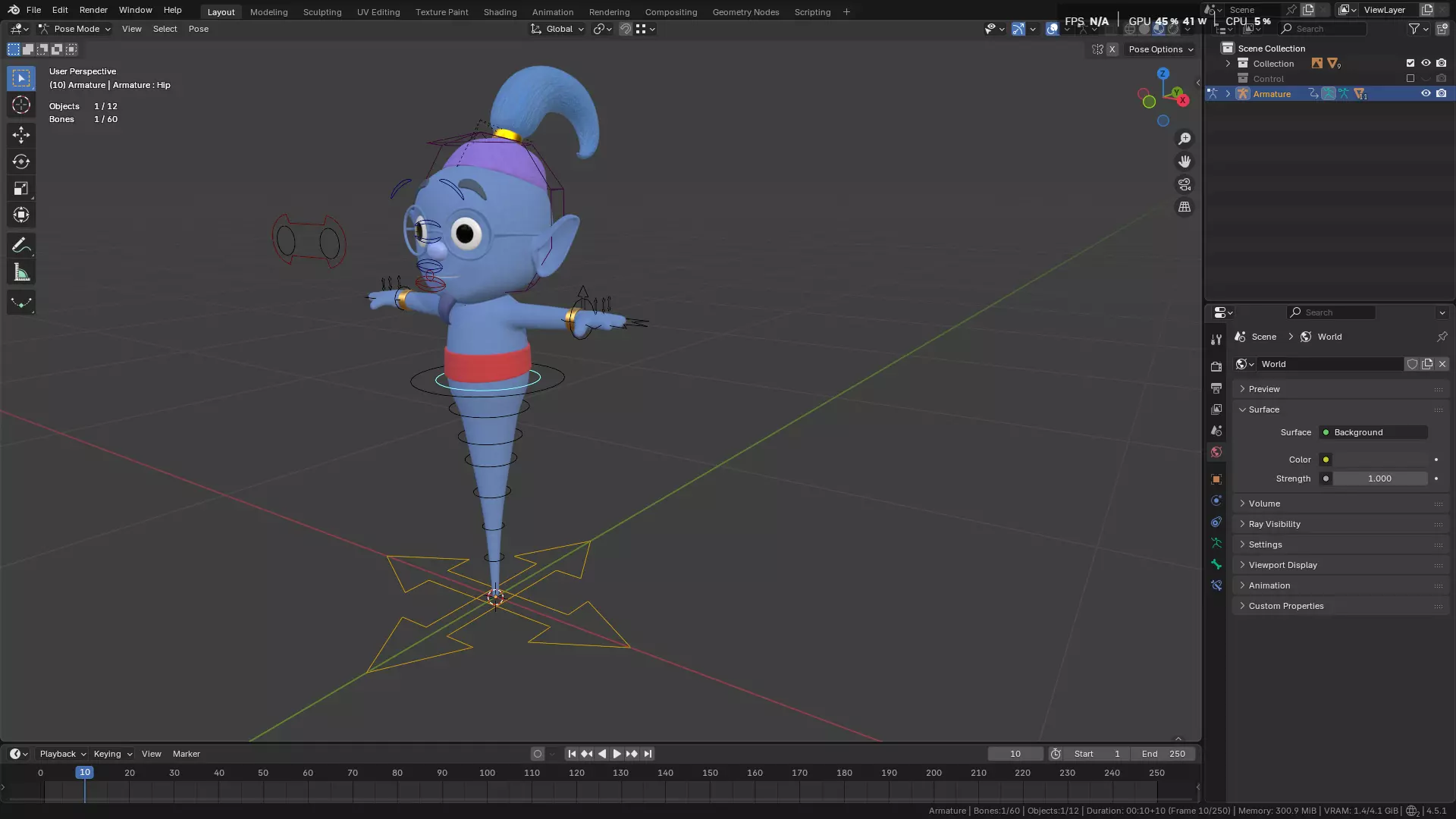Switch to the Geometry Nodes workspace tab
This screenshot has height=819, width=1456.
click(x=745, y=12)
